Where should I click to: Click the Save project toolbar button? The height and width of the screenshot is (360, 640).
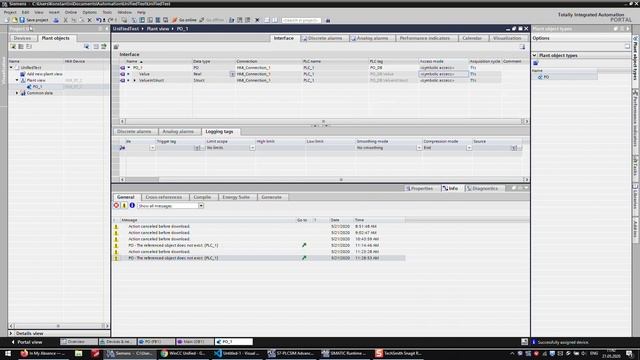coord(33,20)
